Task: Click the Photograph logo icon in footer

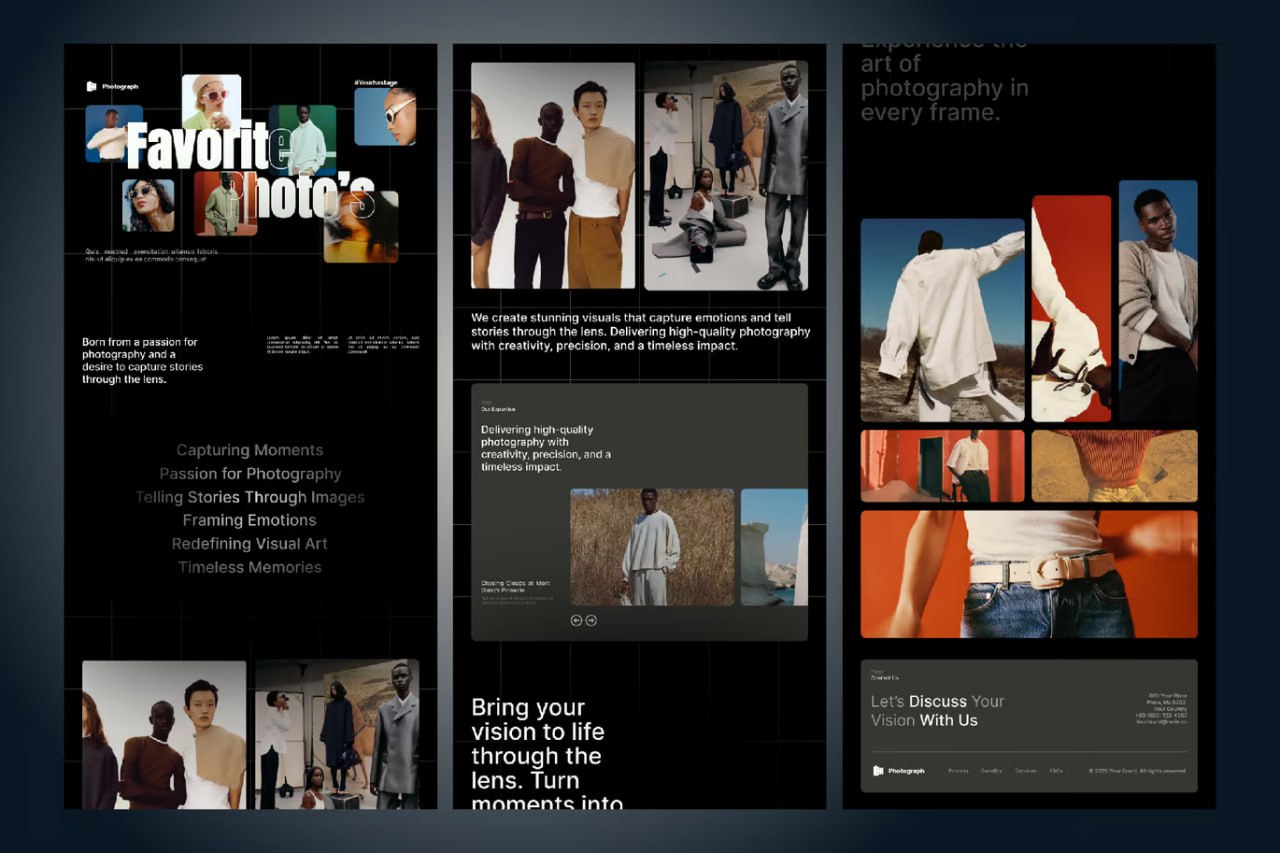Action: pyautogui.click(x=878, y=771)
